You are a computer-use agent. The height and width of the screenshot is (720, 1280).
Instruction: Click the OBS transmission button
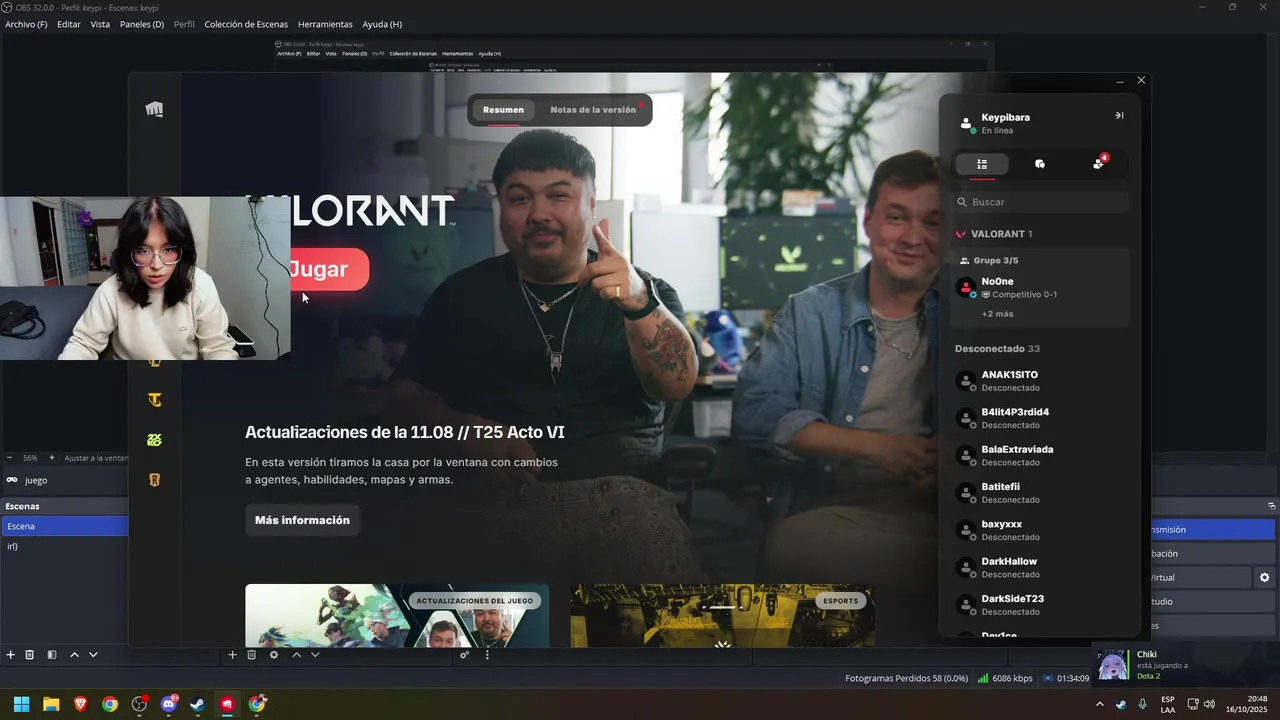tap(1213, 530)
